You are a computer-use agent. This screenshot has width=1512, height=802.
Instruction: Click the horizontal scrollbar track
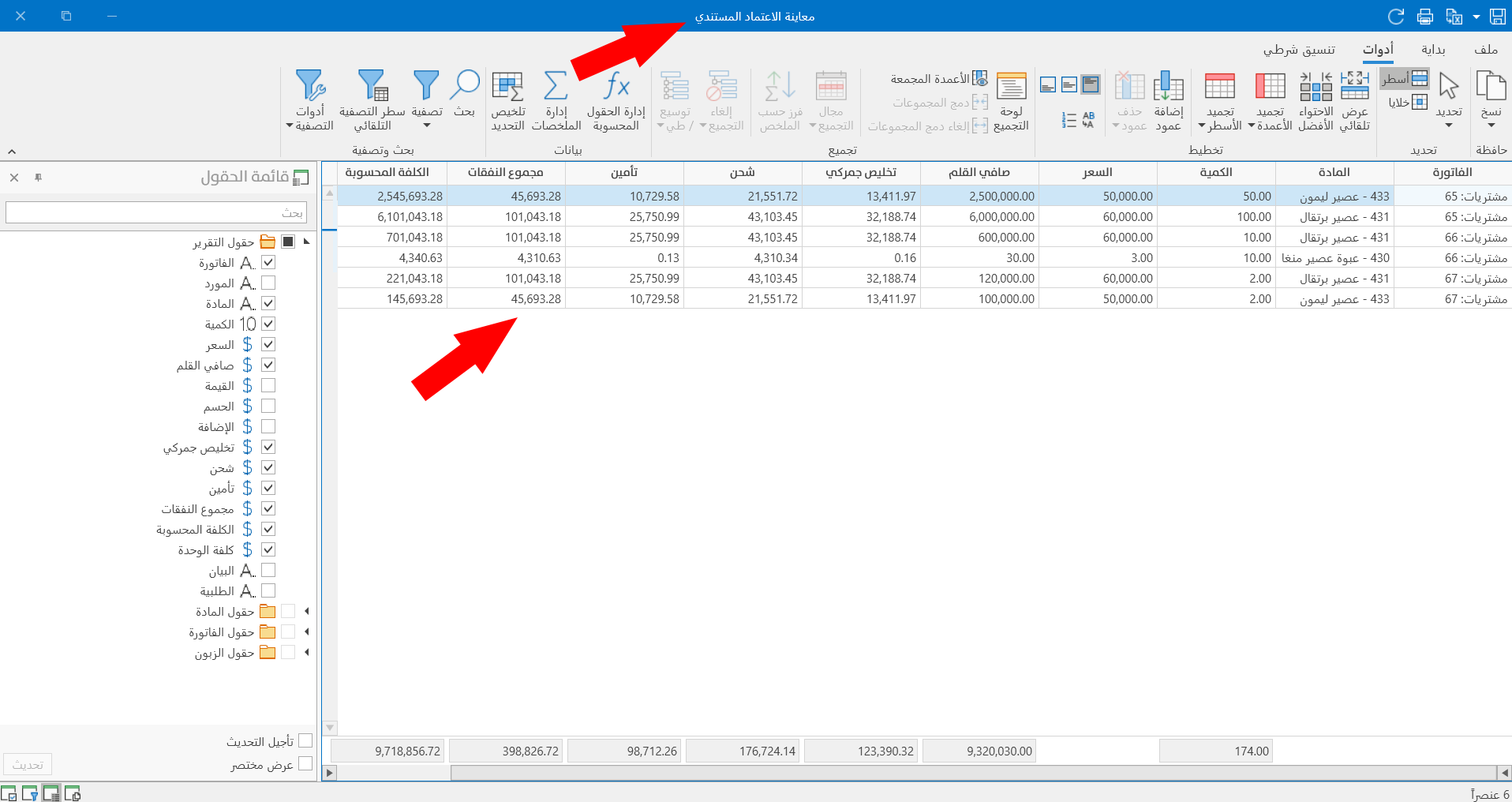(974, 773)
